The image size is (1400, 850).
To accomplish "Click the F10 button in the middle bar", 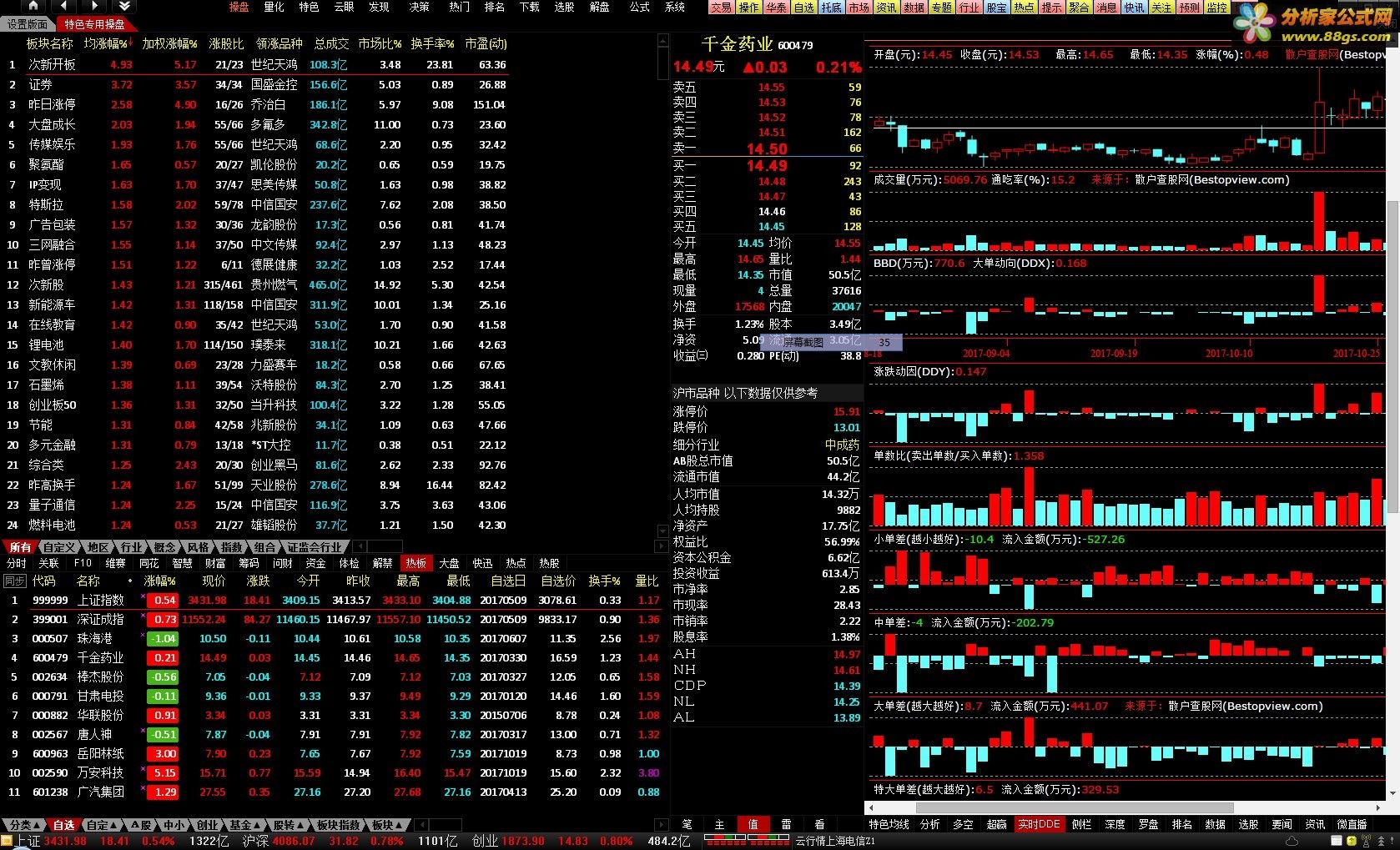I will tap(83, 563).
